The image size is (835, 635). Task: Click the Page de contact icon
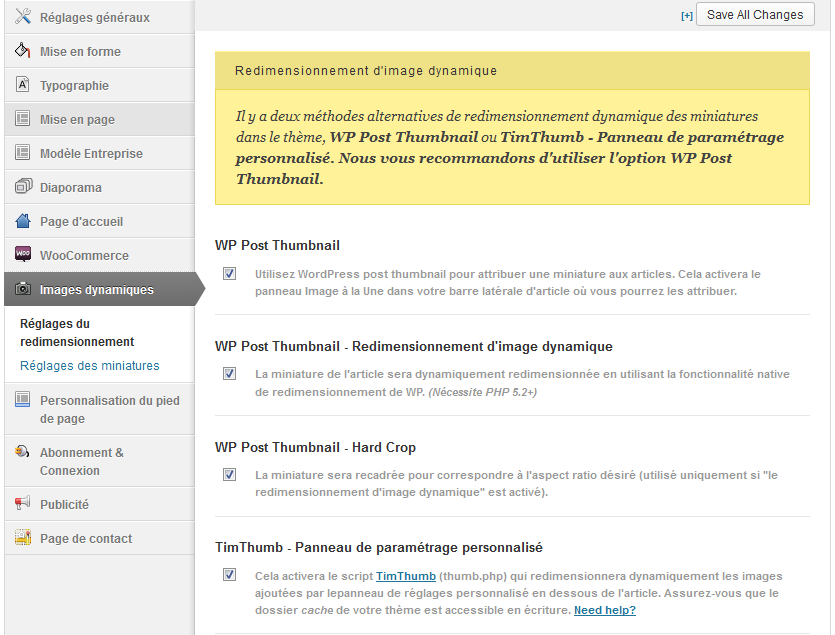click(22, 538)
